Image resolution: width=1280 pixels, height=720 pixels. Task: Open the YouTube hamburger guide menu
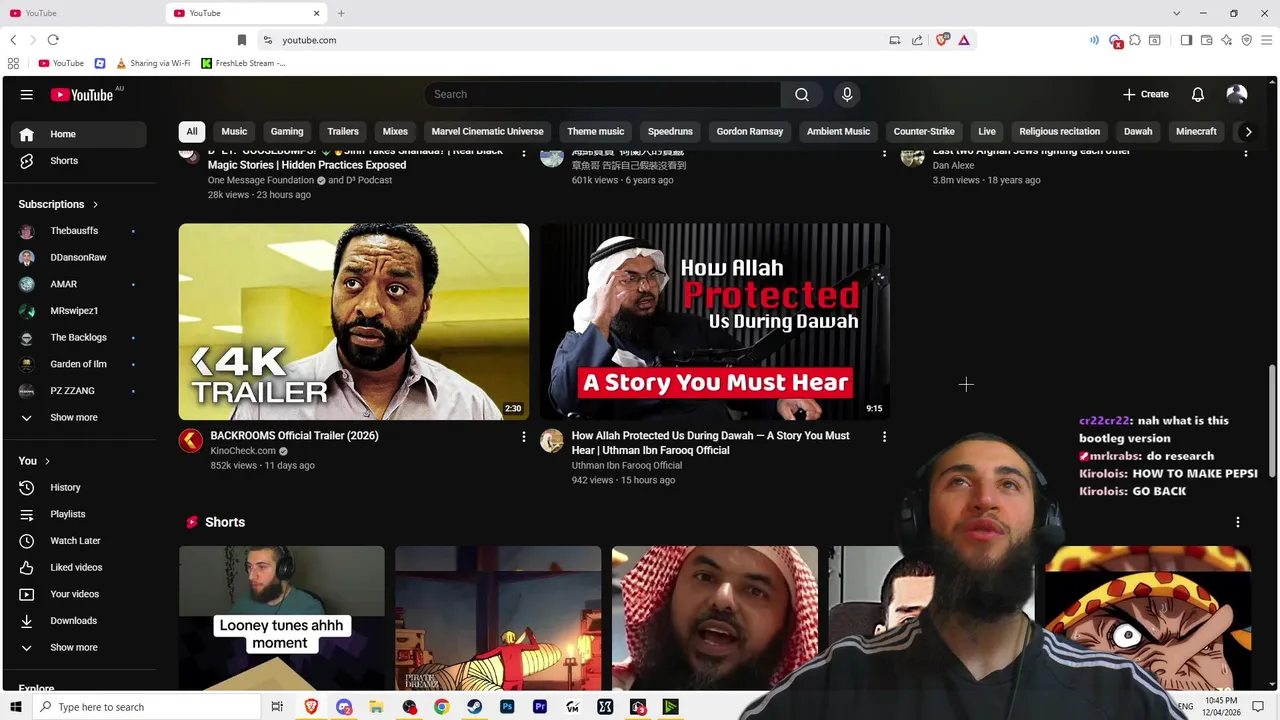pos(27,94)
